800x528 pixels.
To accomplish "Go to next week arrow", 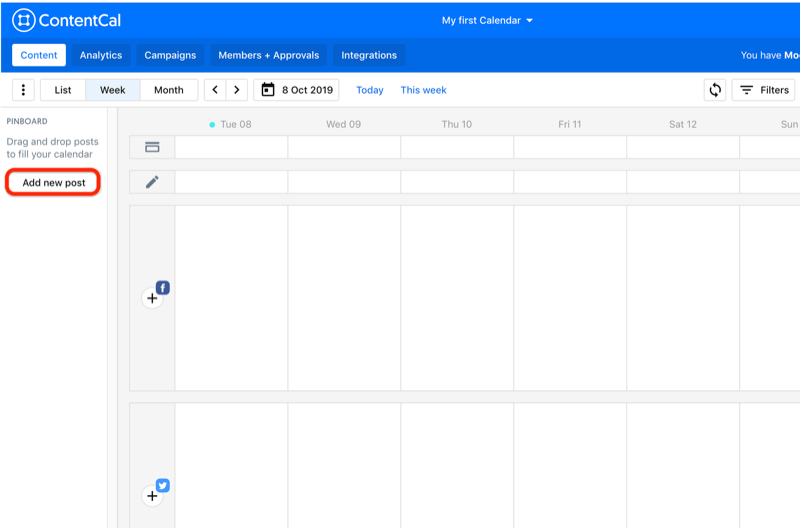I will pyautogui.click(x=237, y=90).
